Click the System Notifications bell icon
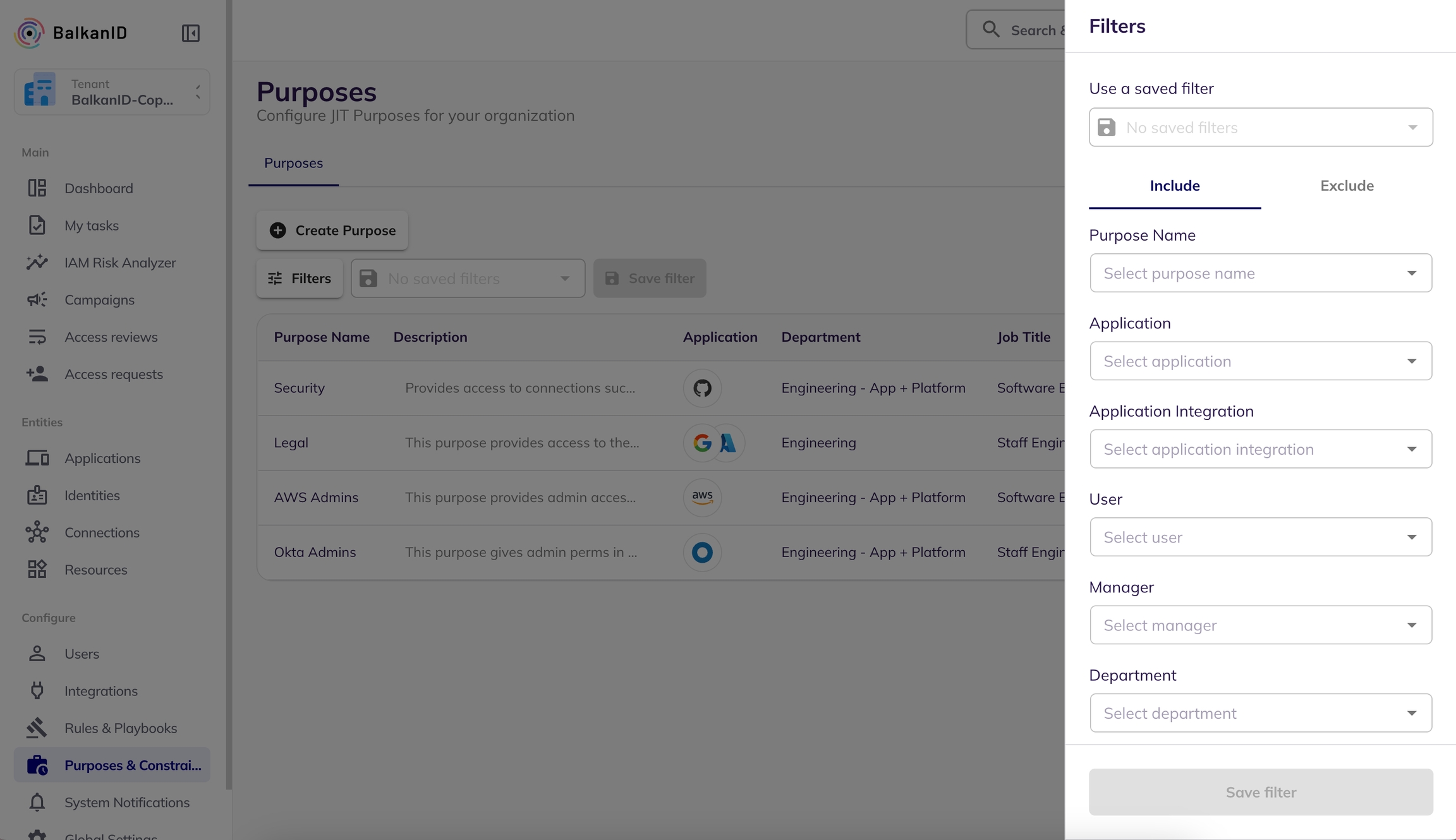Image resolution: width=1456 pixels, height=840 pixels. pyautogui.click(x=37, y=802)
